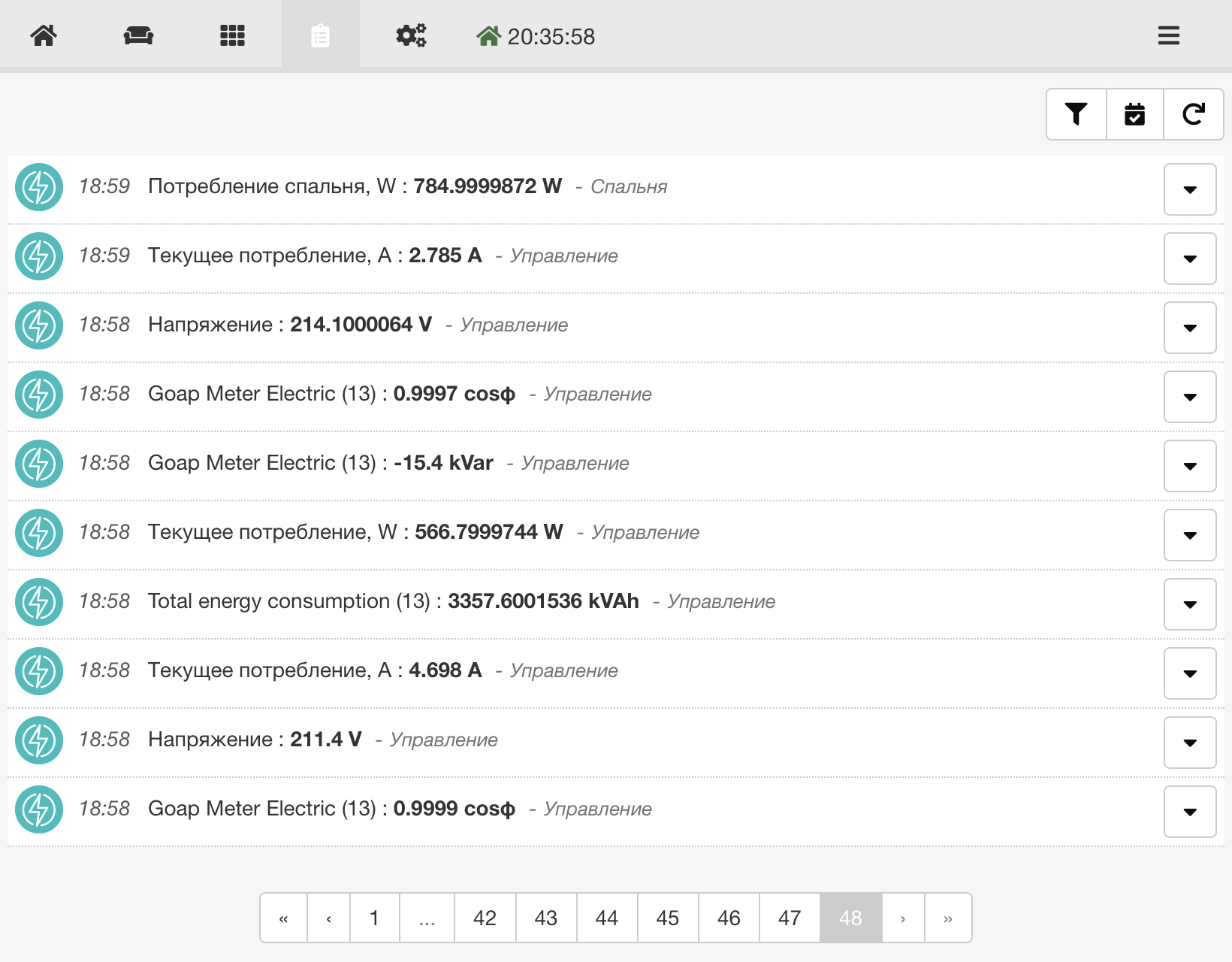Screen dimensions: 1232x962
Task: Open the grid devices icon
Action: coord(232,35)
